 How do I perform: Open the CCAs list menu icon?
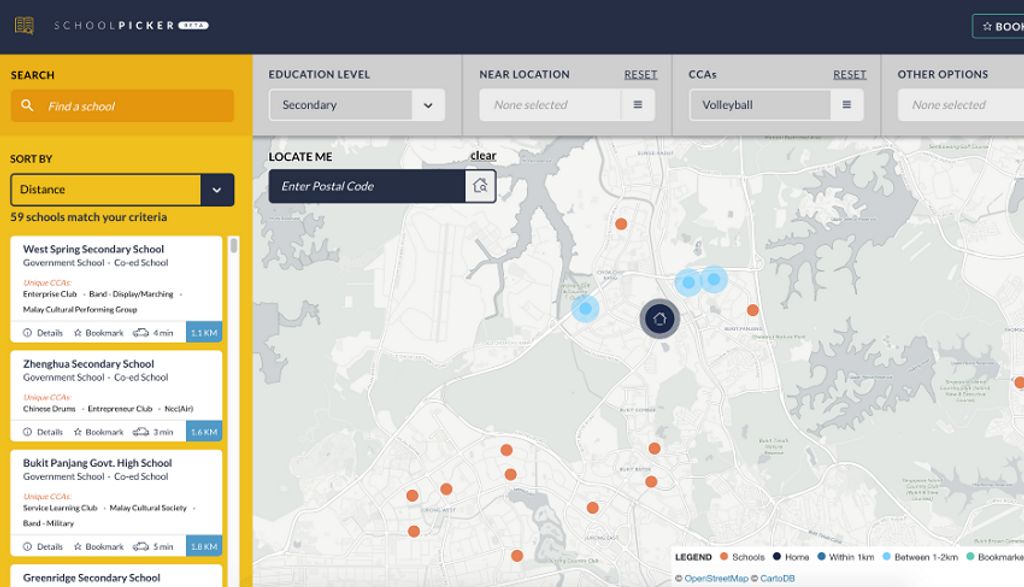[x=846, y=104]
